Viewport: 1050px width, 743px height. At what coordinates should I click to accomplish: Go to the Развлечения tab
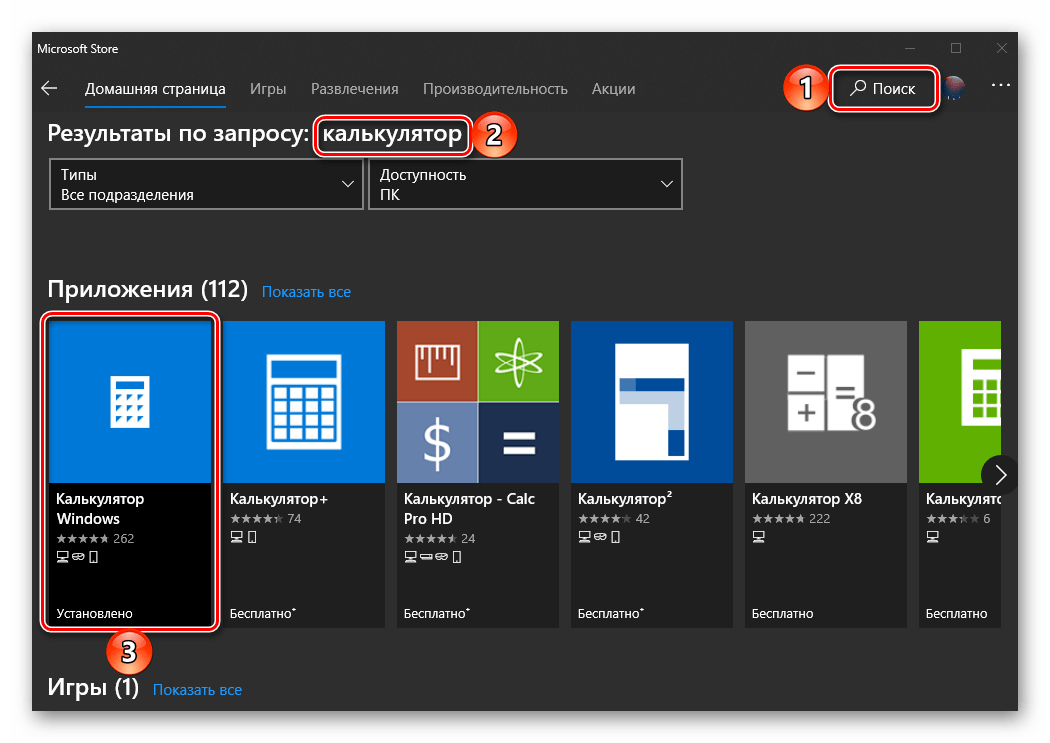pyautogui.click(x=354, y=89)
